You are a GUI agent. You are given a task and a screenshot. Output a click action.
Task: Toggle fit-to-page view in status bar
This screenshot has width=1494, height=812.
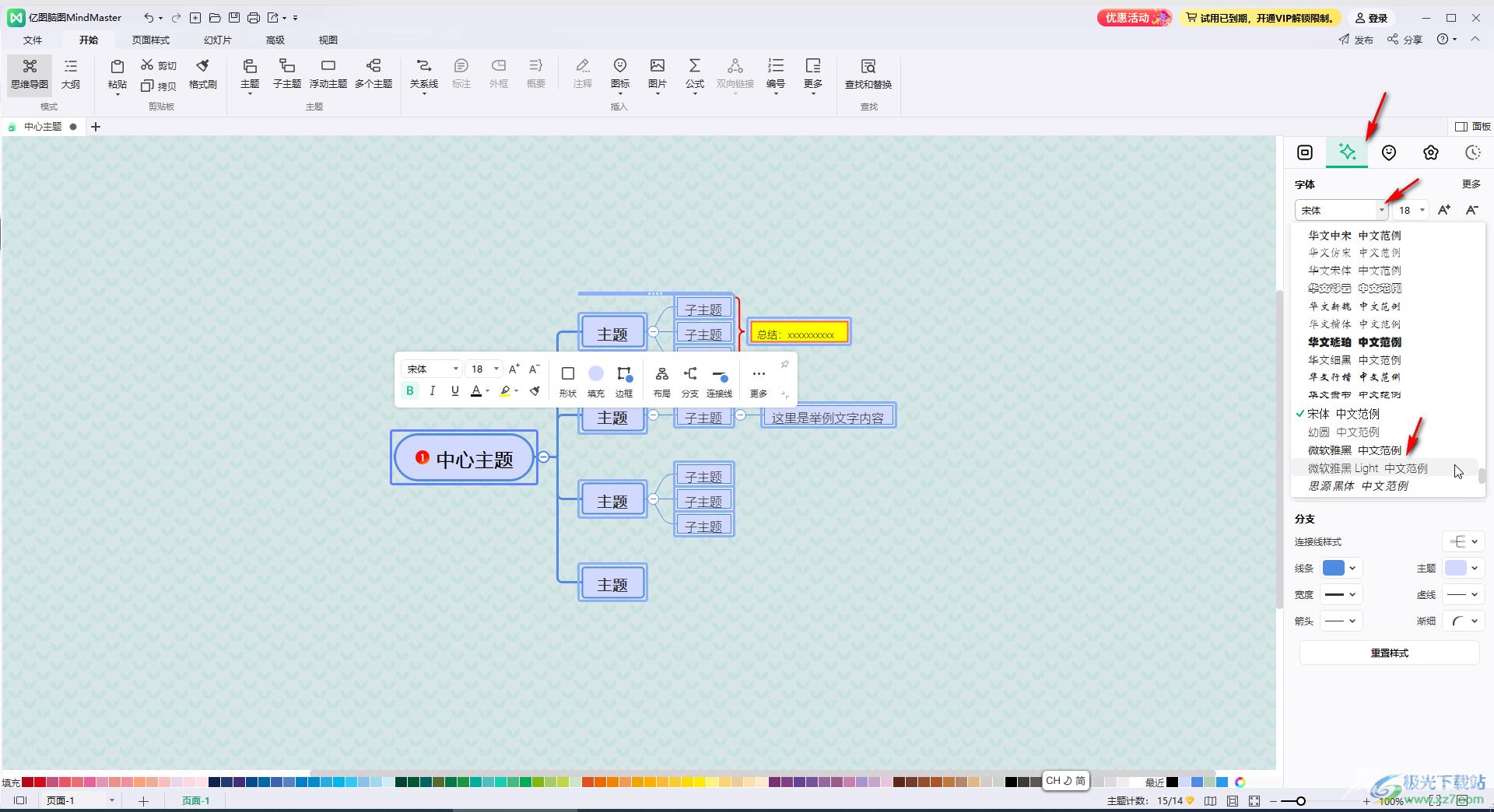pos(1233,800)
